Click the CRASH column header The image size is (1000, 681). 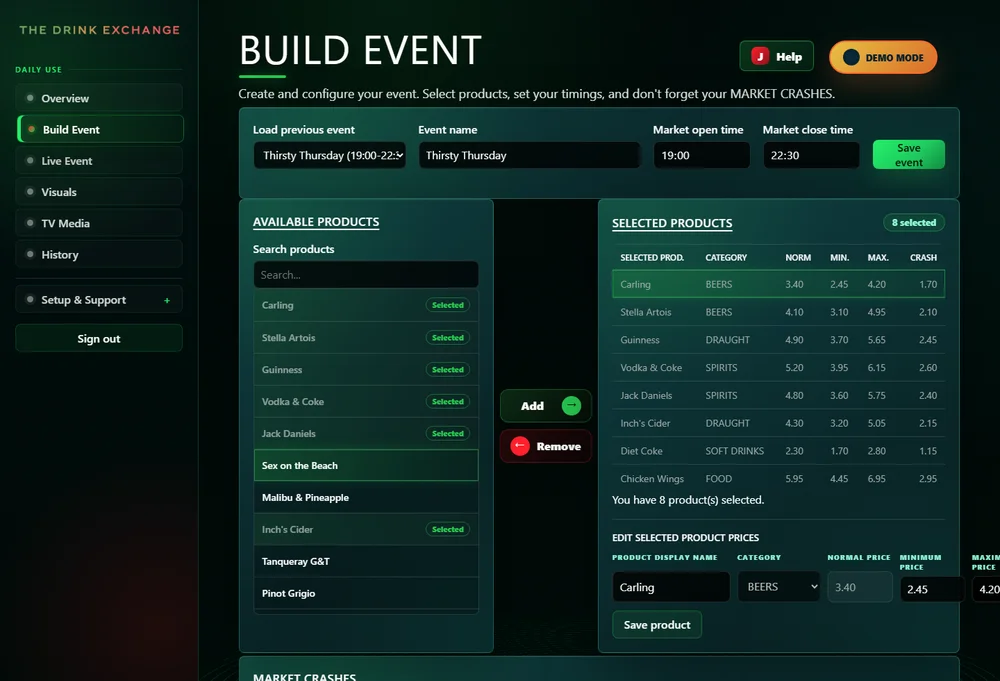923,258
